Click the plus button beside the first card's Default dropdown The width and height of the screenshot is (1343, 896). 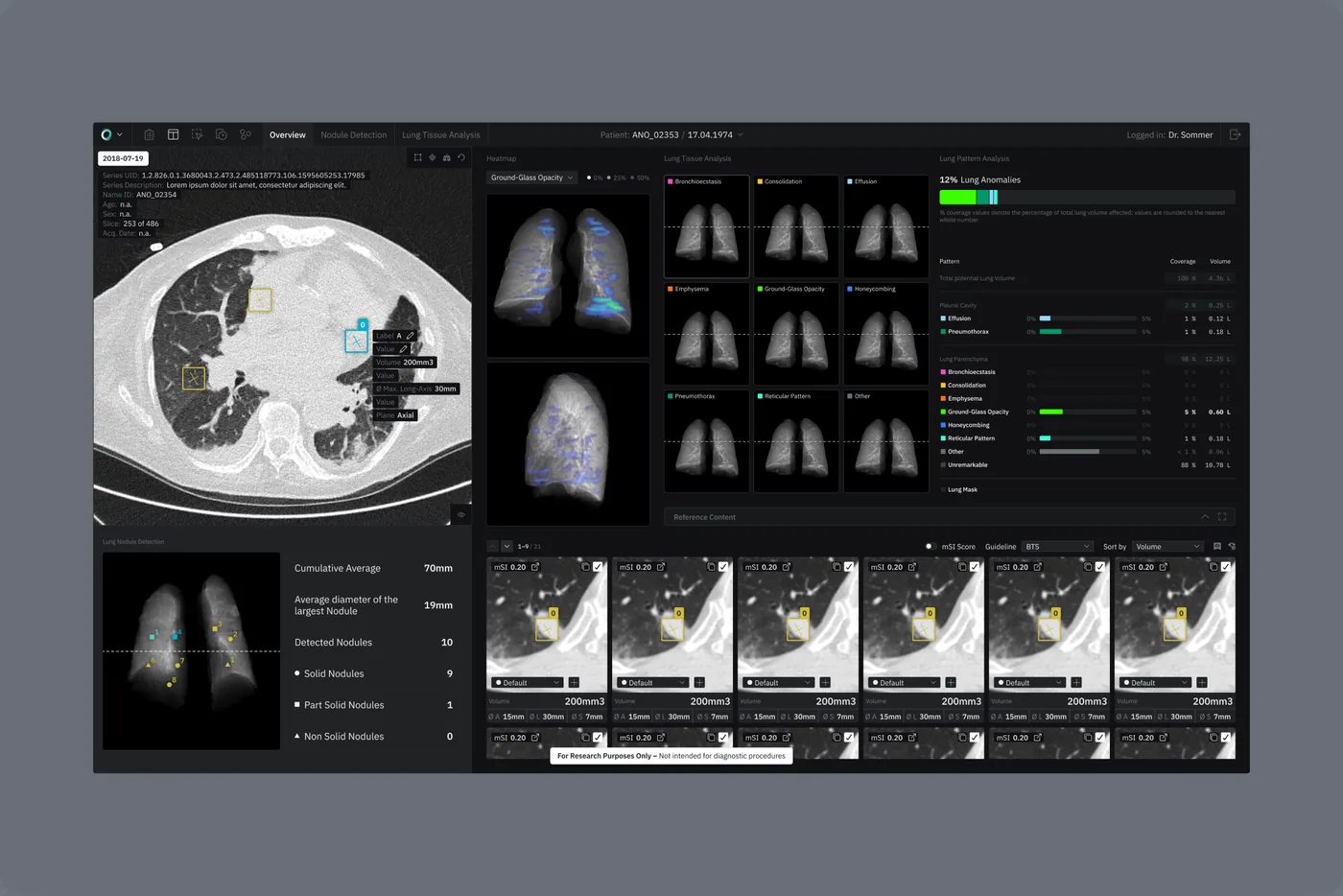[574, 682]
